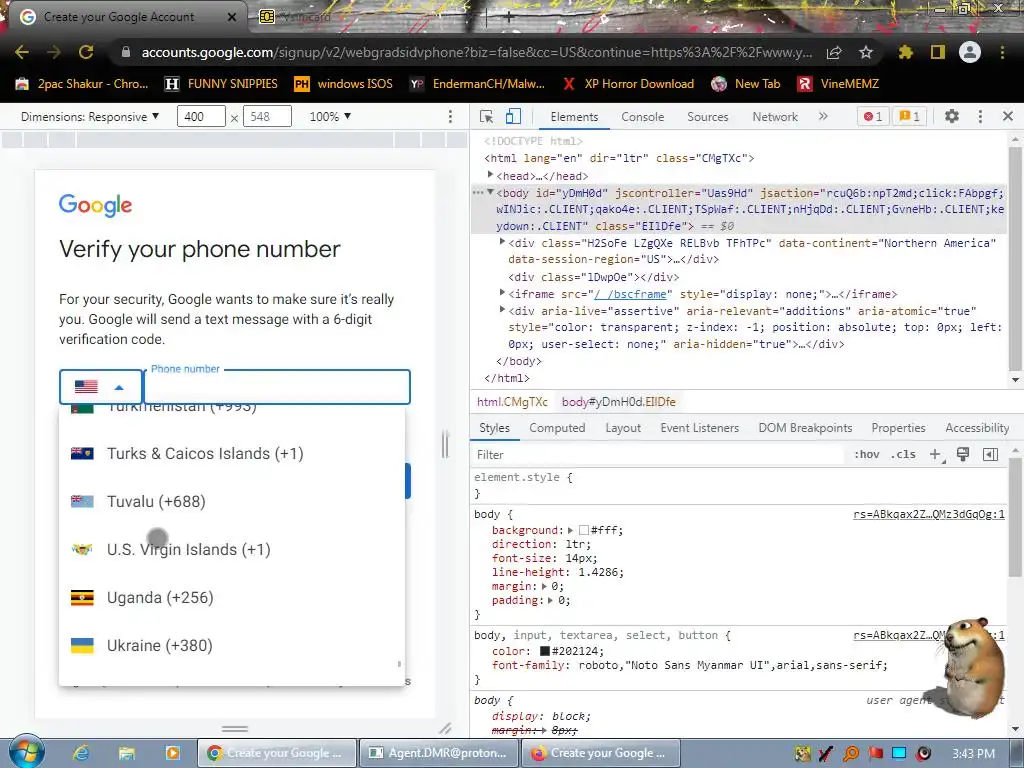Viewport: 1024px width, 768px height.
Task: Click the #202124 color swatch
Action: click(545, 651)
